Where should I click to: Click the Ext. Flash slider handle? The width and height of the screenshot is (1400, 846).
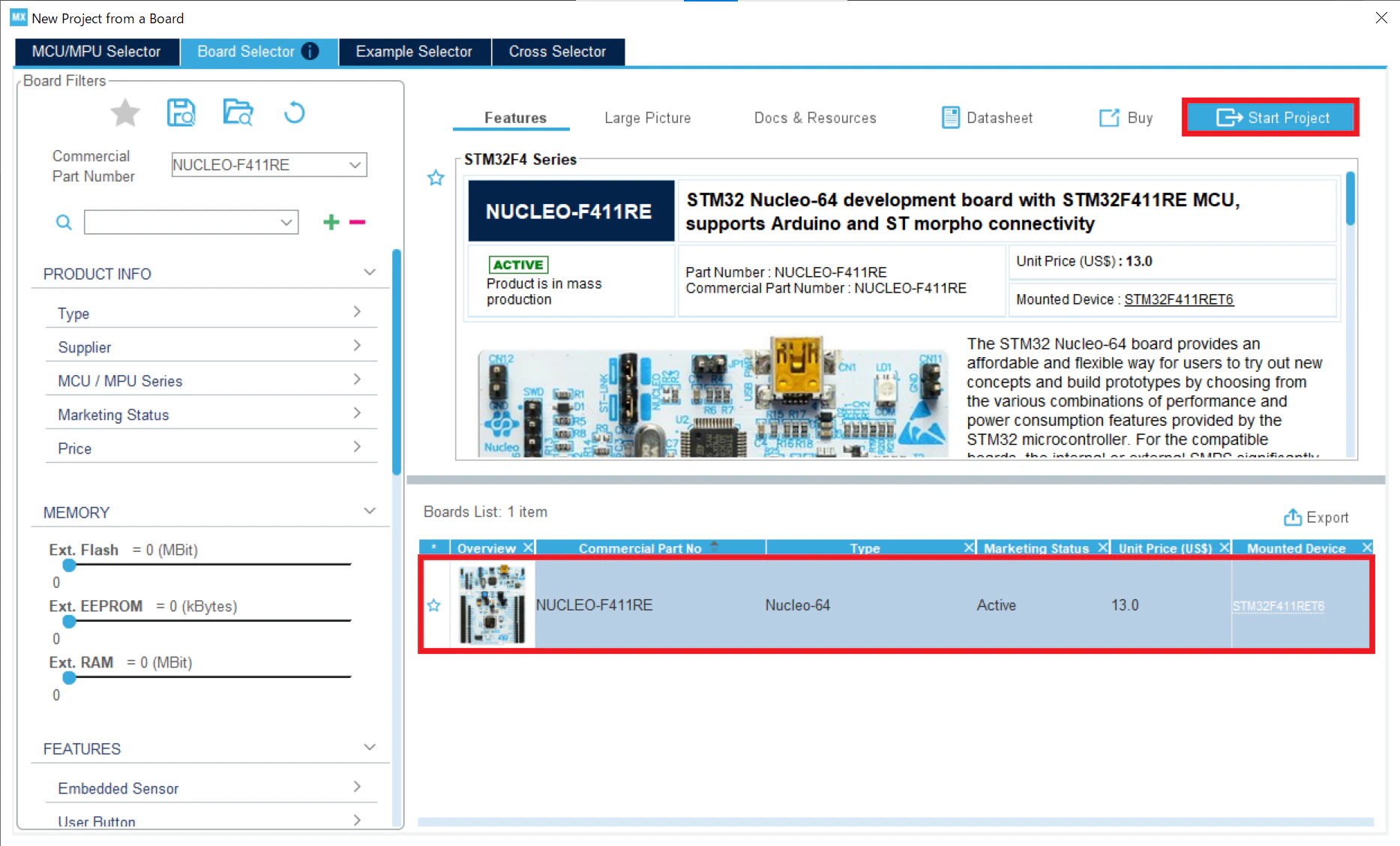(x=69, y=565)
